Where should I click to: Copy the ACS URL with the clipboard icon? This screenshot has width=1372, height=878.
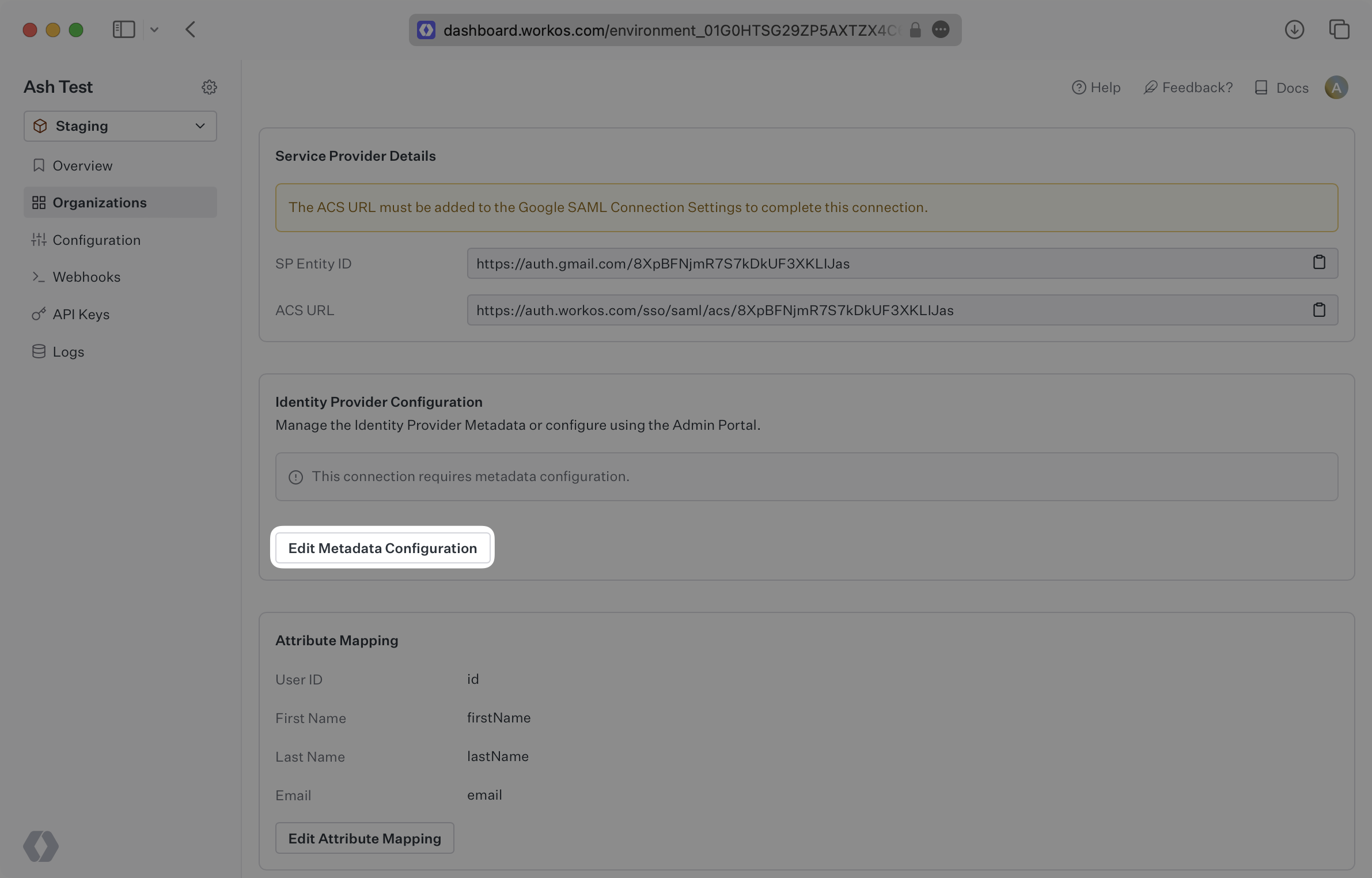(x=1320, y=310)
